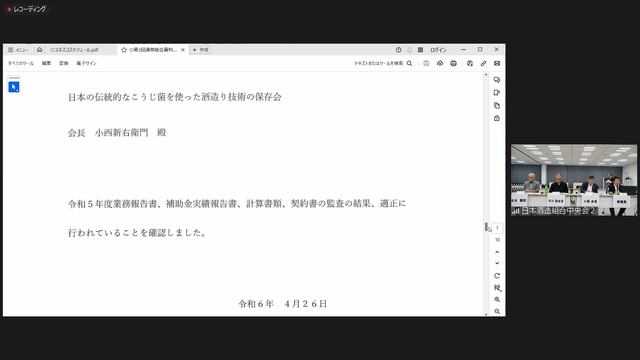Click the line 行われていることを確認しました。

click(137, 233)
